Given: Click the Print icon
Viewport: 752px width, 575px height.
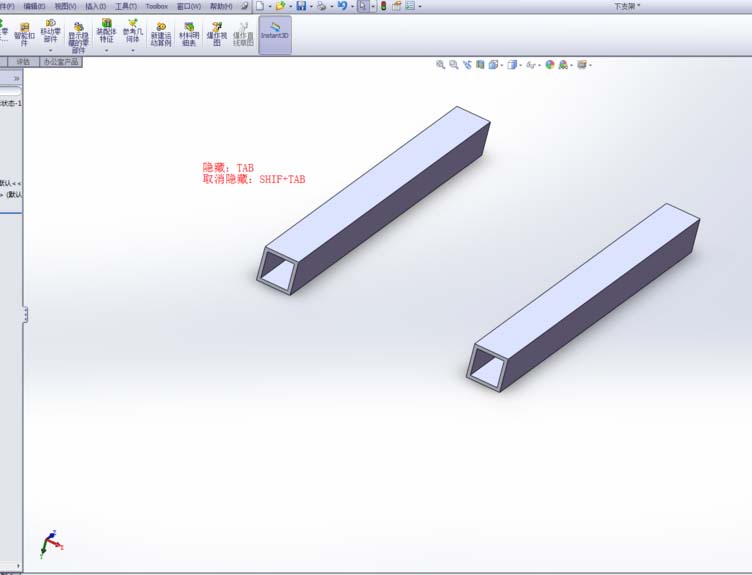Looking at the screenshot, I should [321, 6].
